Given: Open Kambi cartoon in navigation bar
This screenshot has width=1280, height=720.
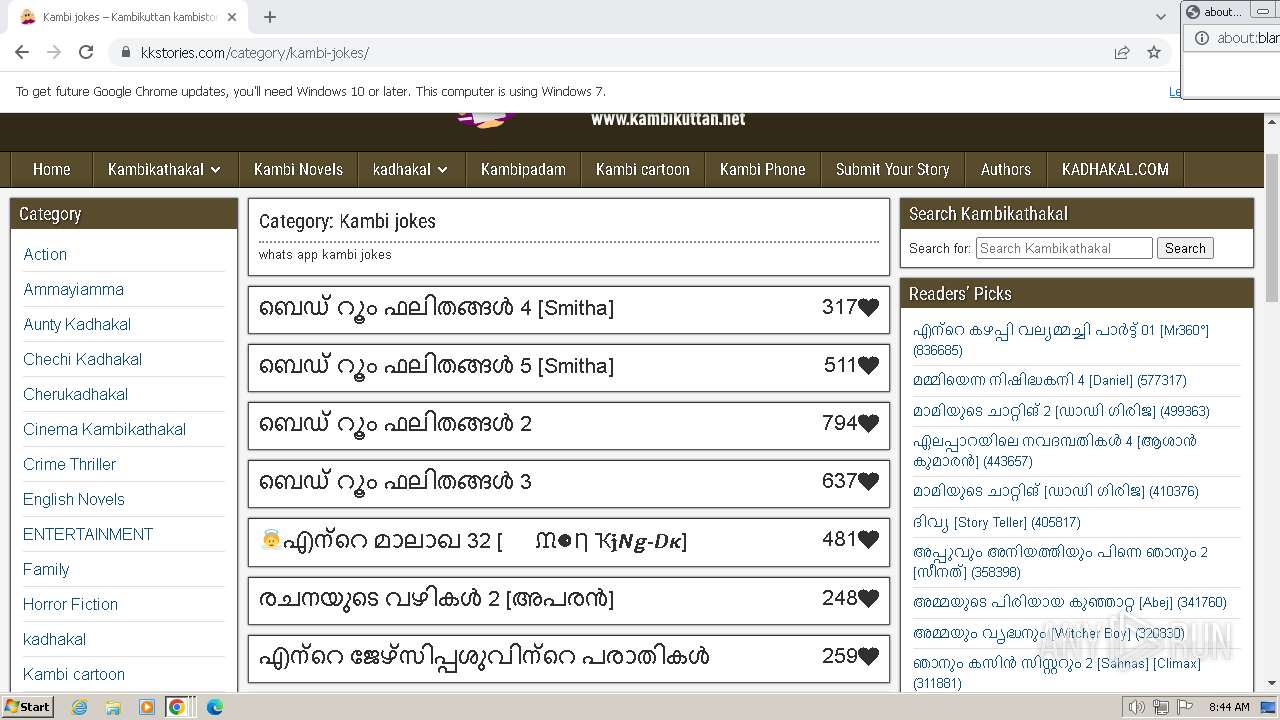Looking at the screenshot, I should coord(643,169).
